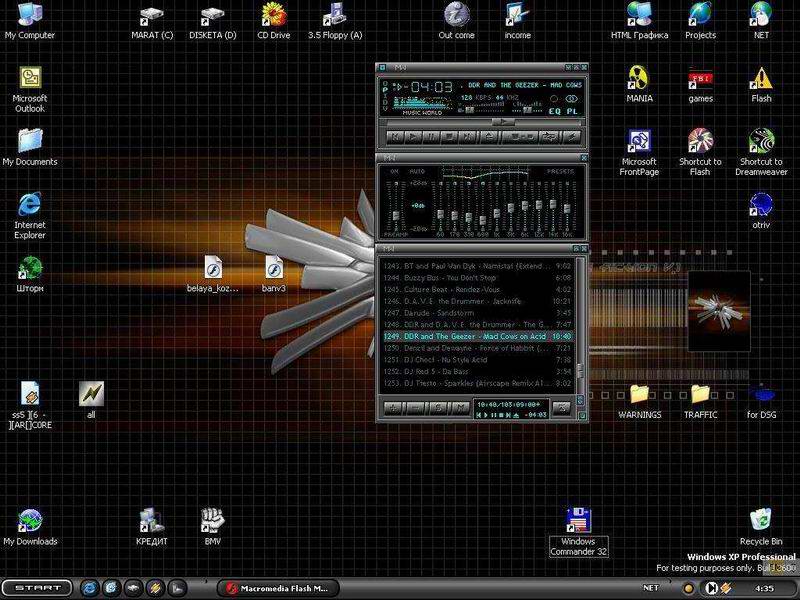Pause playback in the Winamp player
This screenshot has width=800, height=600.
(x=431, y=137)
